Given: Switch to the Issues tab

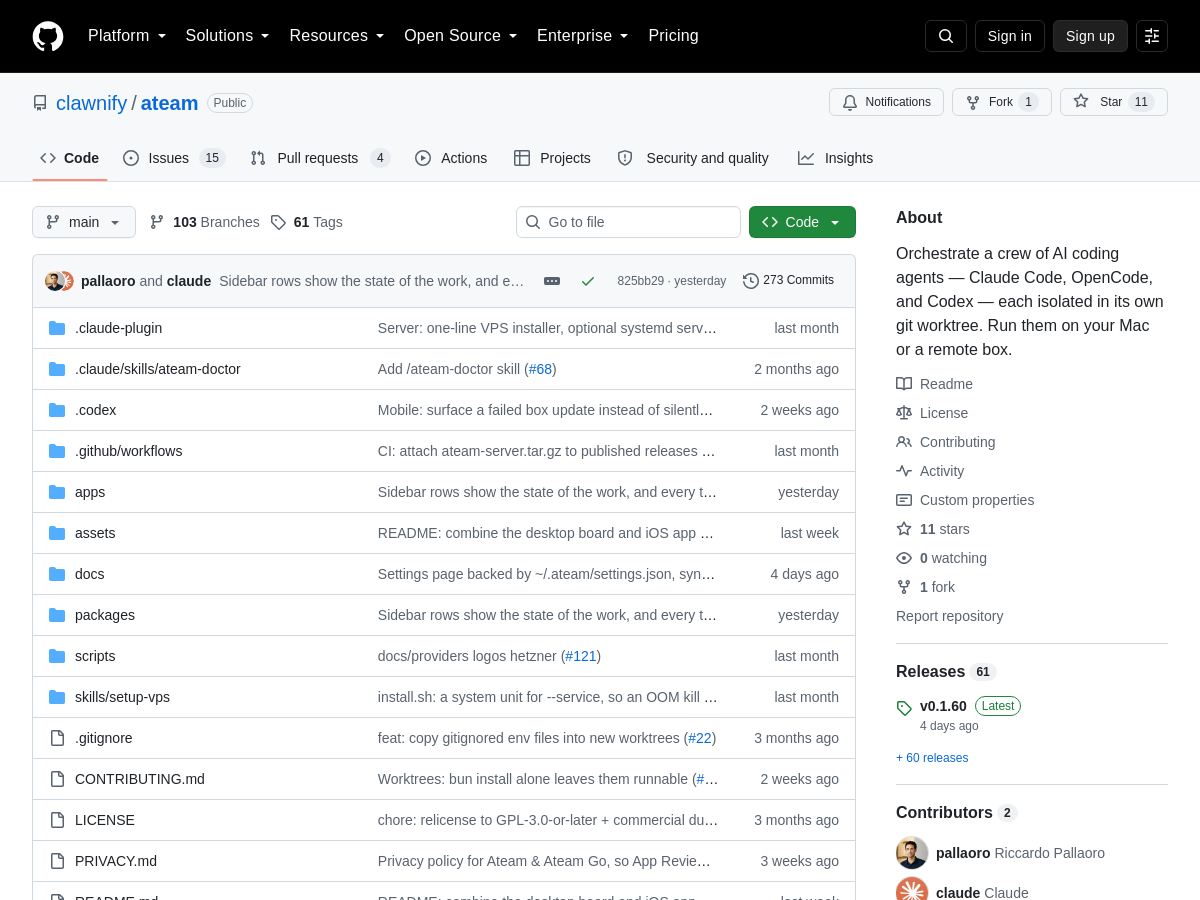Looking at the screenshot, I should [174, 158].
